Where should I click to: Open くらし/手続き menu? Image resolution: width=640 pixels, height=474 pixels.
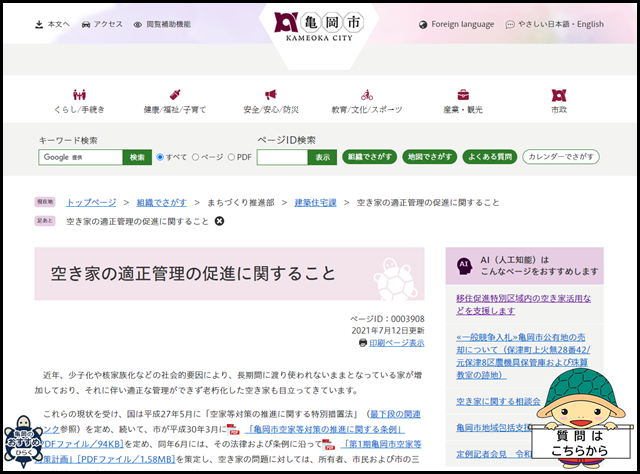point(79,102)
